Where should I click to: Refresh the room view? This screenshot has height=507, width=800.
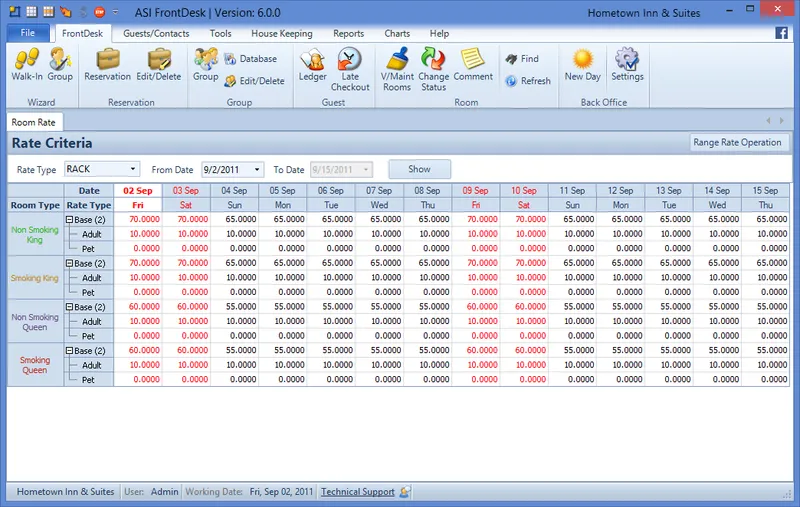pos(528,81)
